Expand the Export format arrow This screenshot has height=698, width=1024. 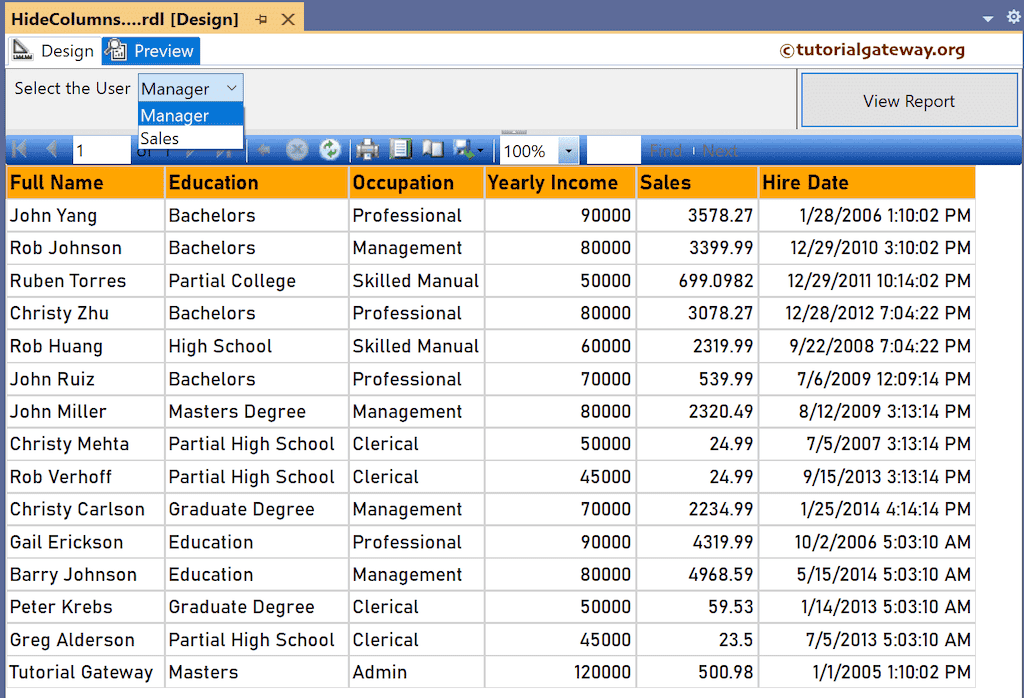(478, 149)
